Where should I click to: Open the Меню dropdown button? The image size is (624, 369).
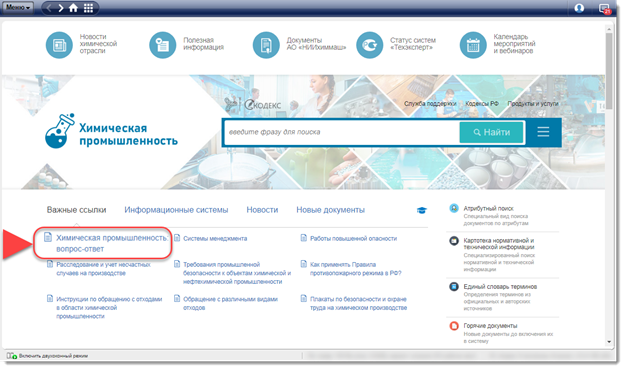coord(18,7)
